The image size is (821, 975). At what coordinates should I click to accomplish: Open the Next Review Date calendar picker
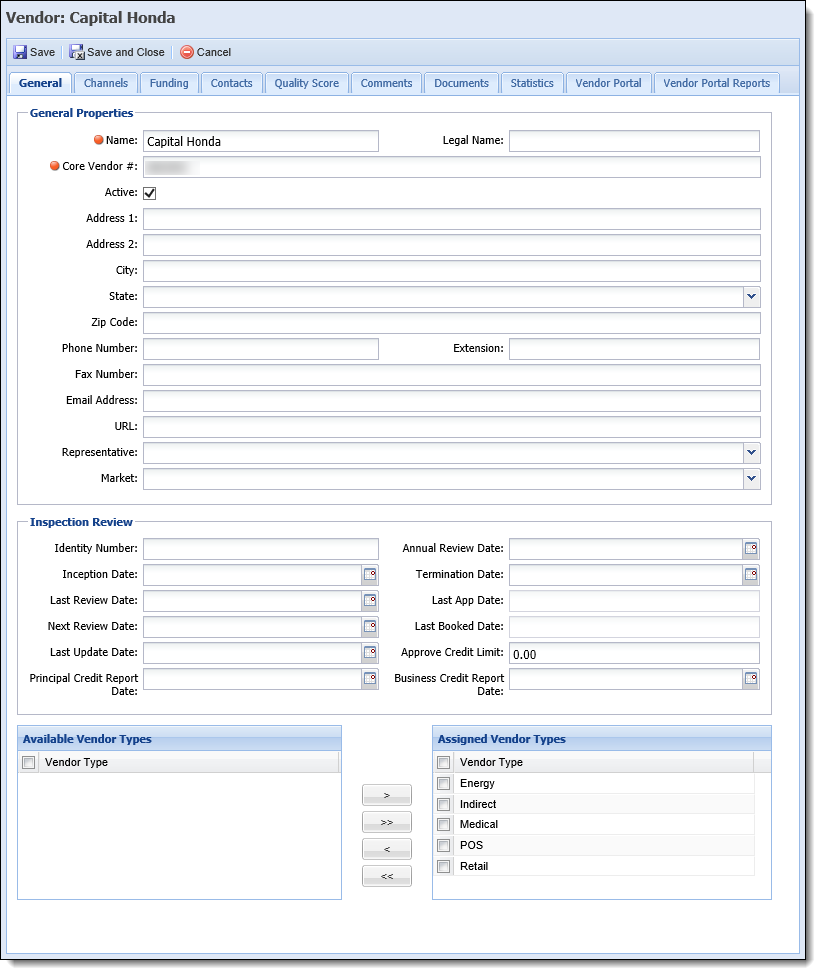point(370,627)
